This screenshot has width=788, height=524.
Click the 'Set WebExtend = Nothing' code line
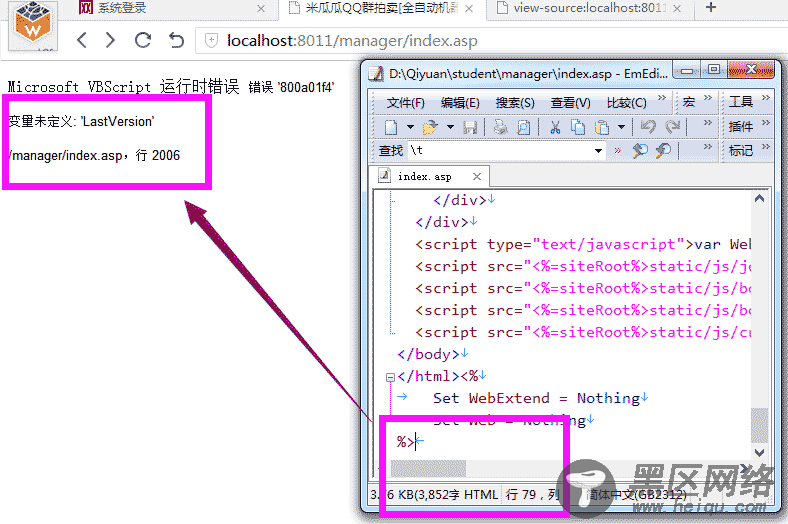(x=536, y=398)
